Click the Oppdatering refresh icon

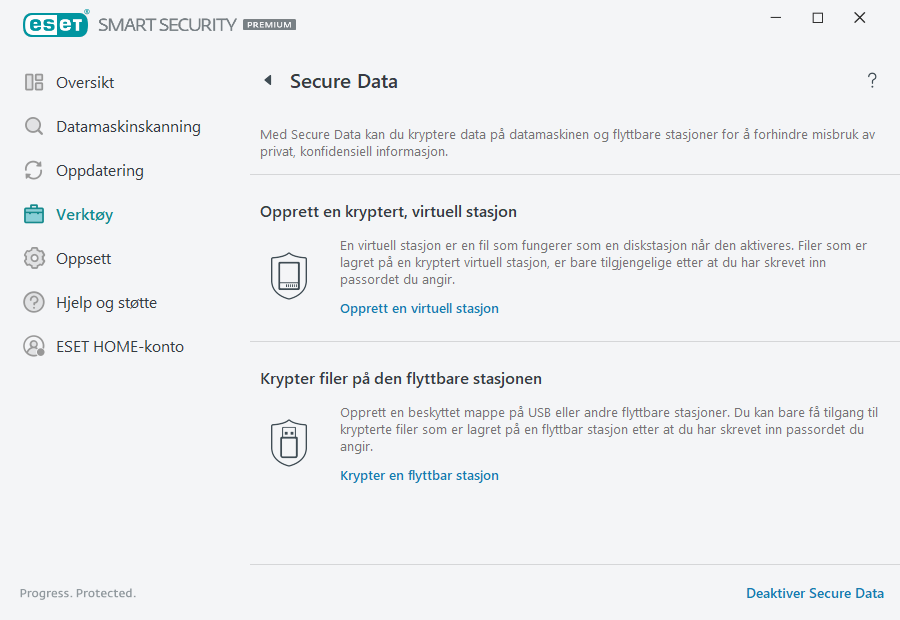coord(34,170)
